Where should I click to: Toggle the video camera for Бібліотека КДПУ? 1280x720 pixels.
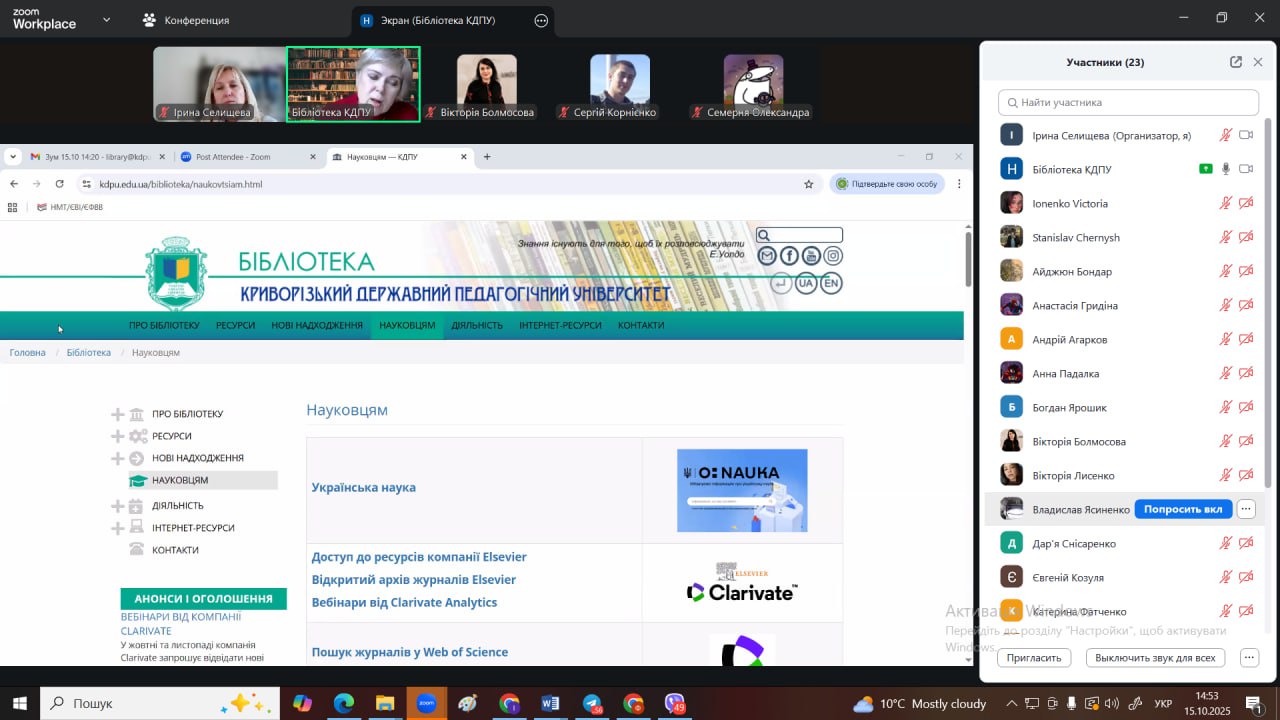point(1246,169)
